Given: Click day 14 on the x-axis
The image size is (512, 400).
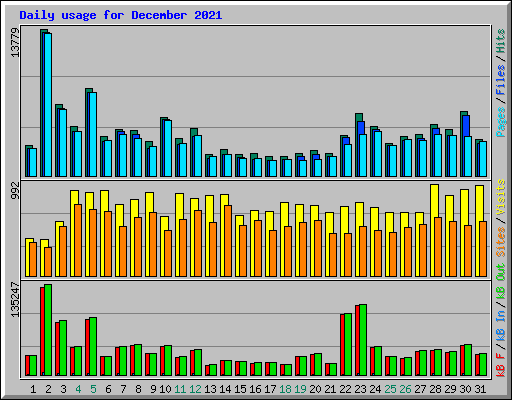Looking at the screenshot, I should tap(225, 389).
